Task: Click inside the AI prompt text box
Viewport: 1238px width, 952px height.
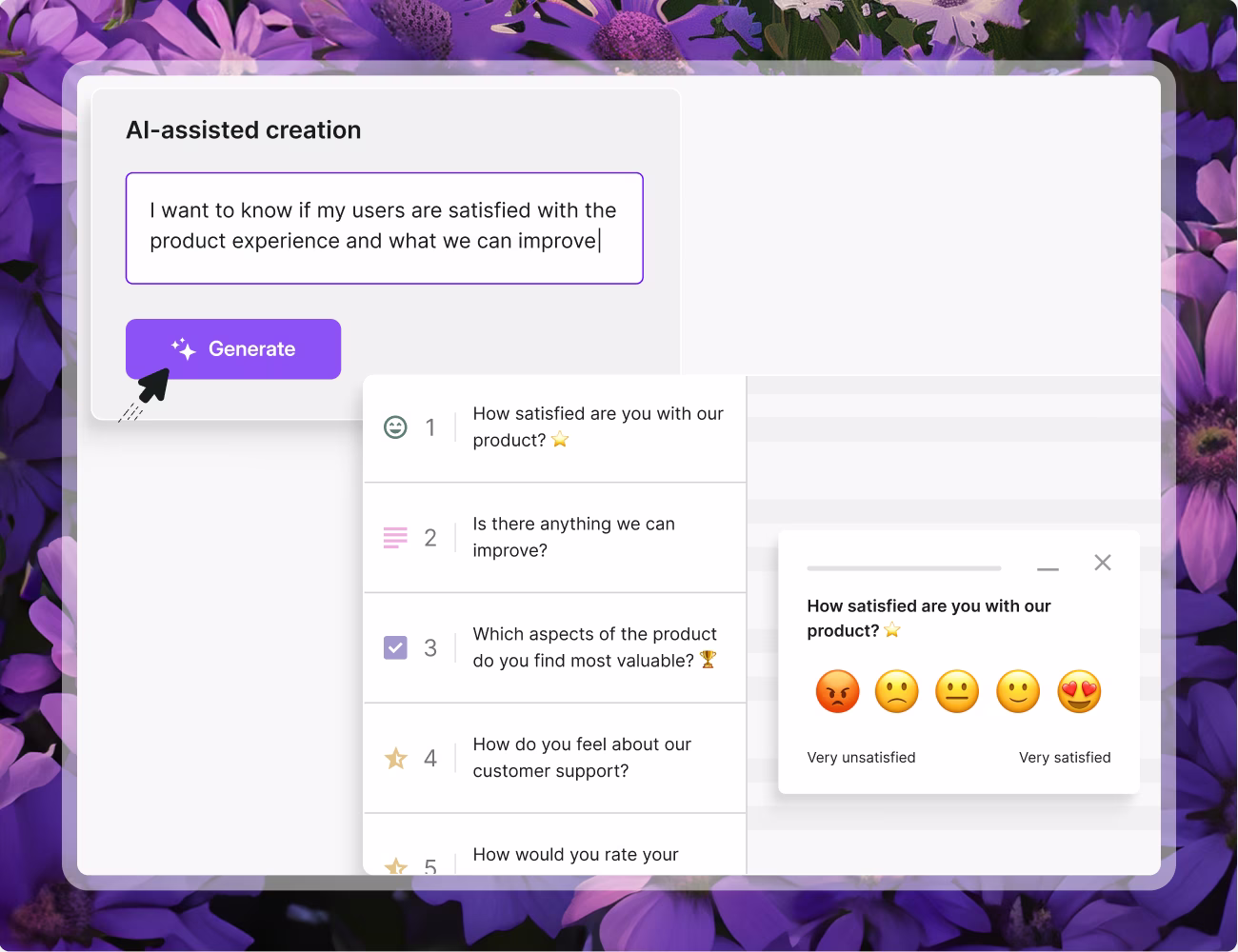Action: pos(384,228)
